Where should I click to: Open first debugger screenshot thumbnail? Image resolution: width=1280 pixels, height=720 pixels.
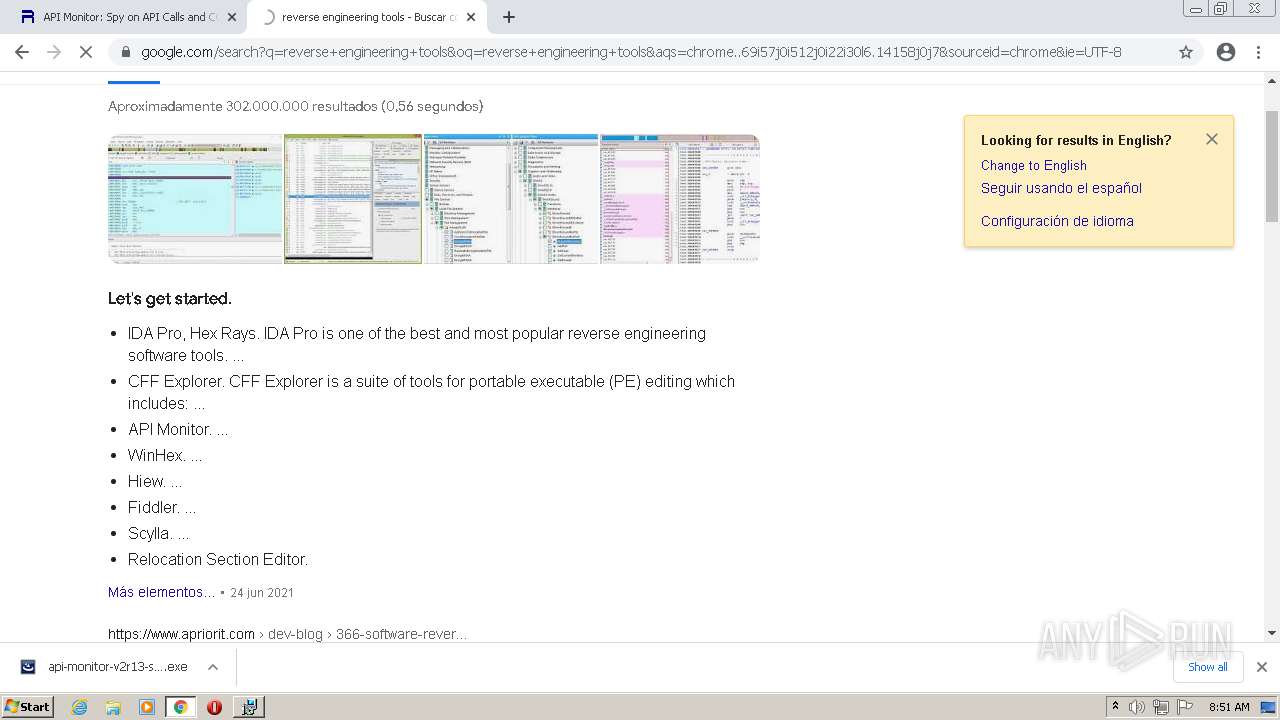[195, 198]
